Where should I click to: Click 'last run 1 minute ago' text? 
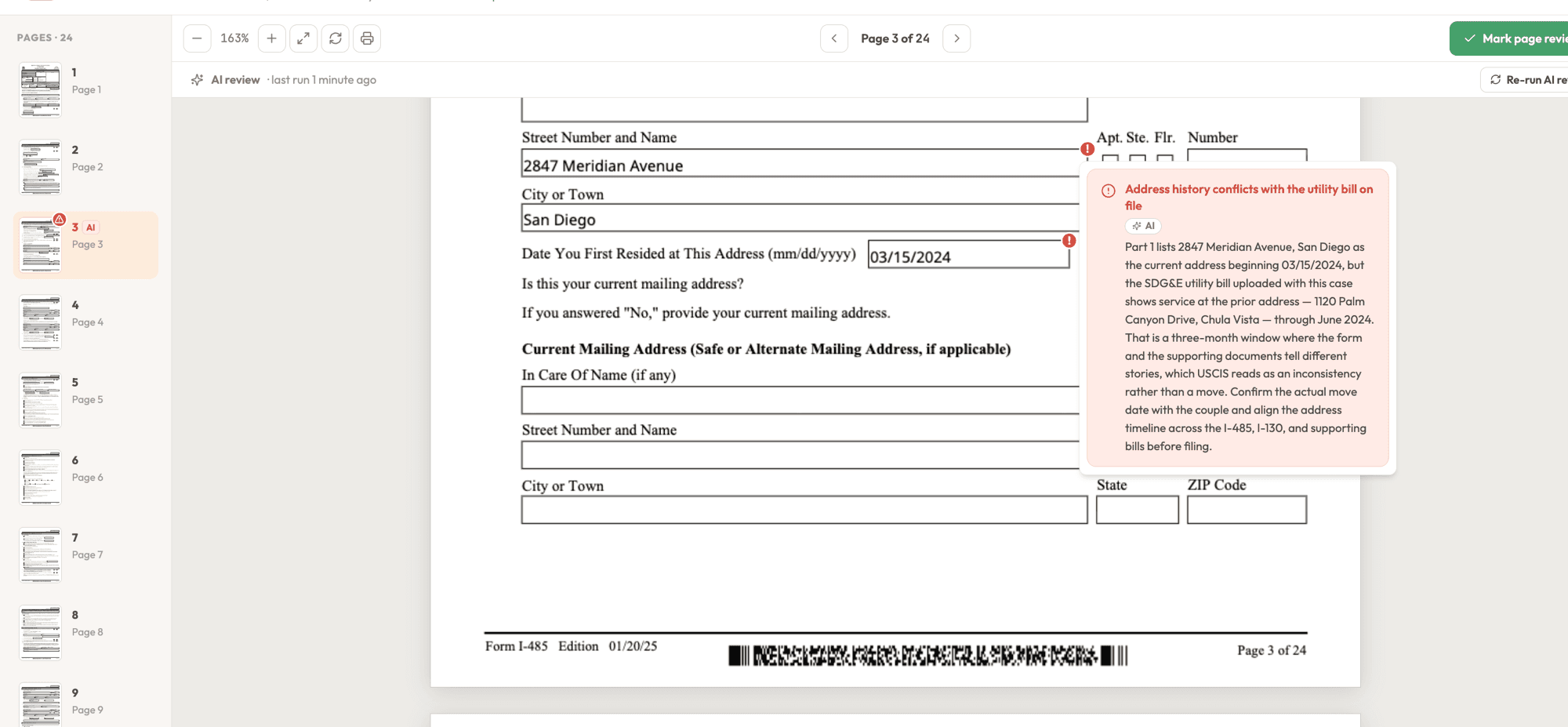point(324,80)
